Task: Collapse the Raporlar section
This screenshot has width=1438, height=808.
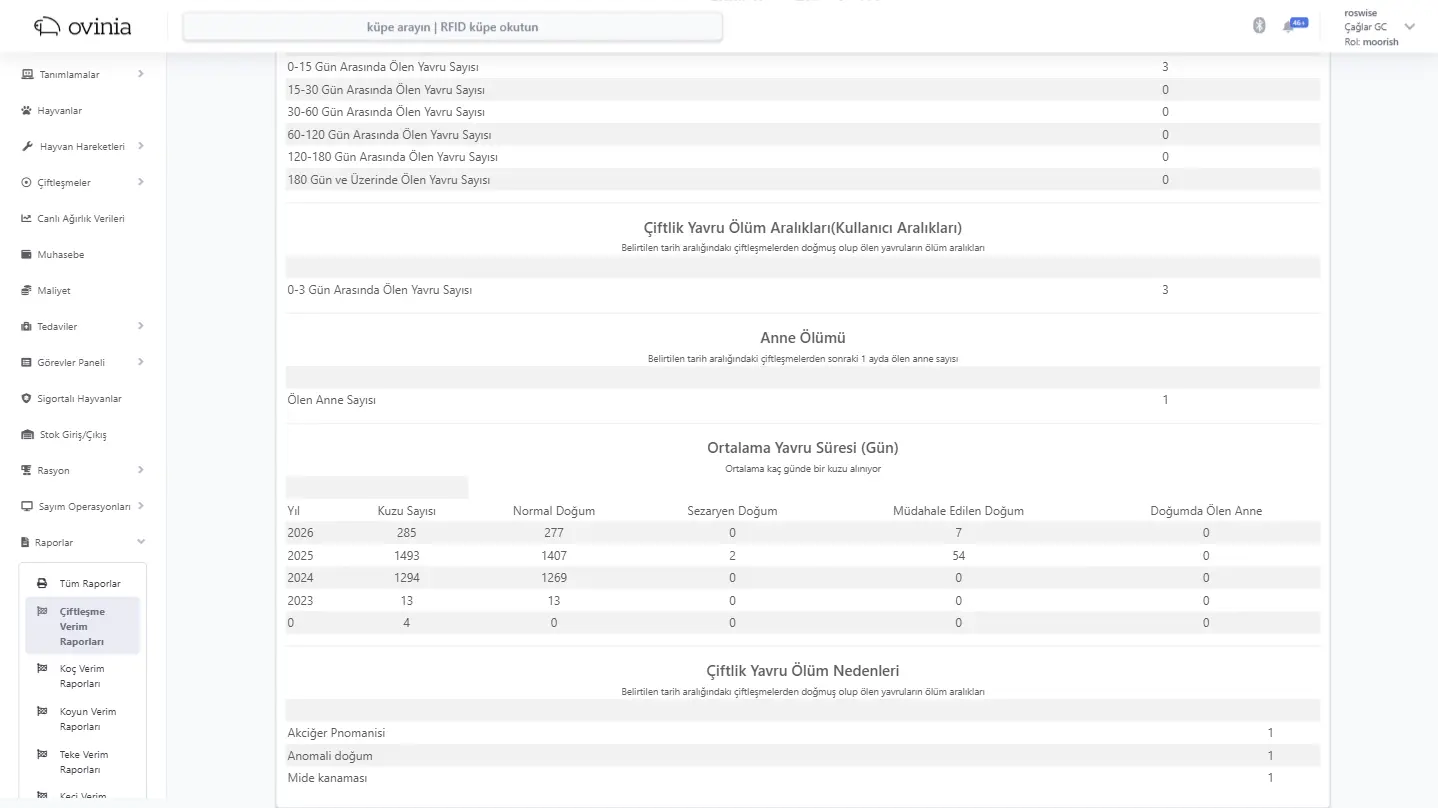Action: click(140, 542)
